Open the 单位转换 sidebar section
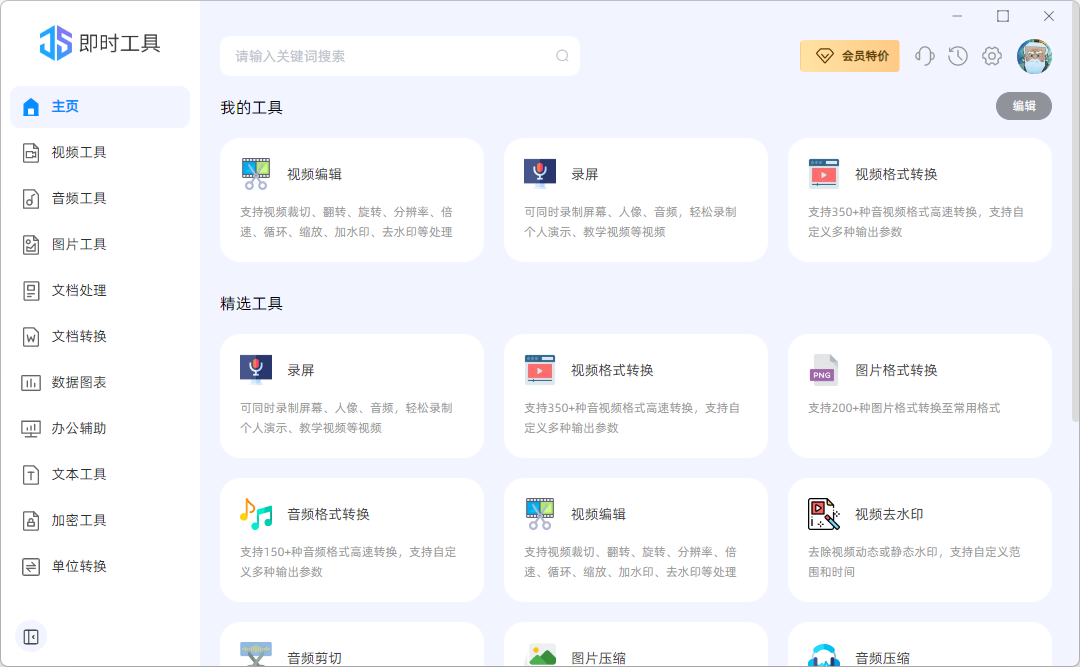 pyautogui.click(x=100, y=566)
